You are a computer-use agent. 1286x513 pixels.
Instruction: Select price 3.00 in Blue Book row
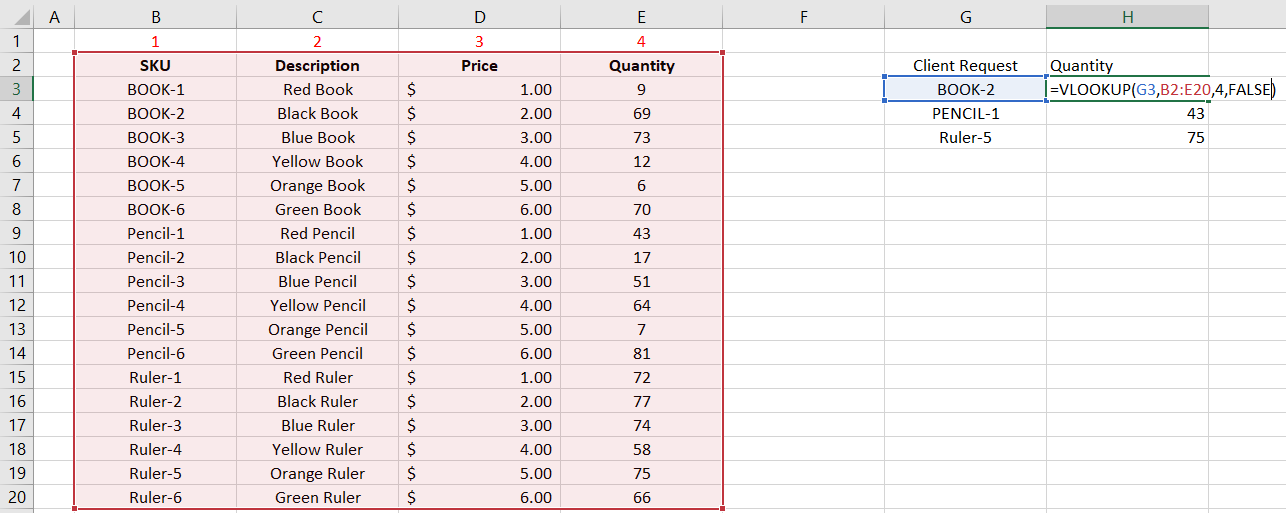(x=479, y=137)
